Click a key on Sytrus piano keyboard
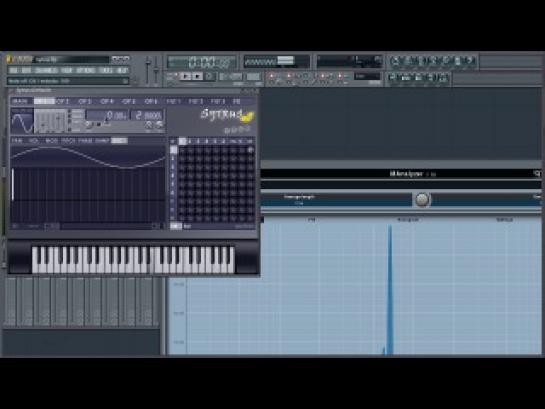Viewport: 545px width, 409px height. coord(133,260)
